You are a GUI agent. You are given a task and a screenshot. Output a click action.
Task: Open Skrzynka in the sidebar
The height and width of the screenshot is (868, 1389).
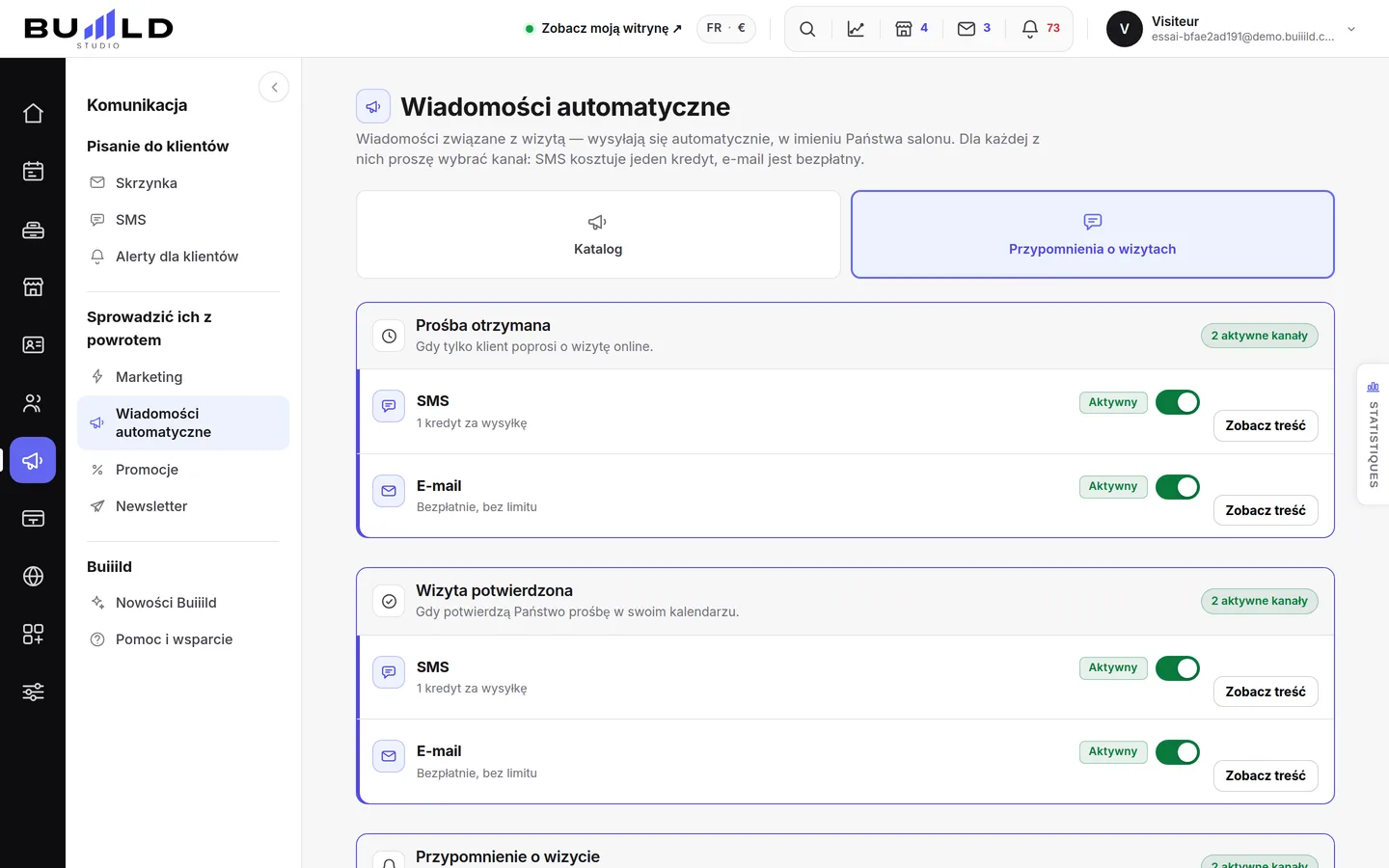(x=183, y=183)
